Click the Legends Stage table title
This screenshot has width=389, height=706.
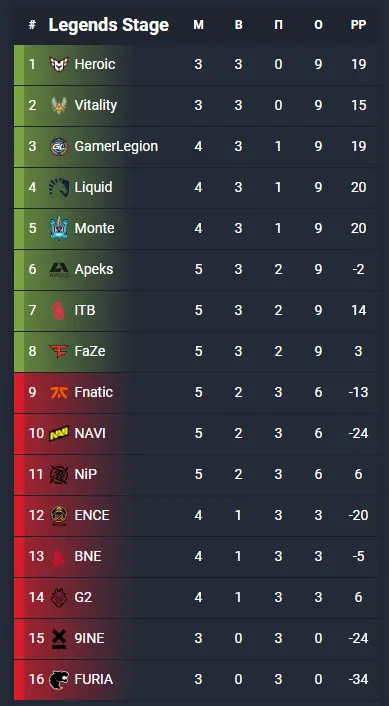(x=109, y=25)
